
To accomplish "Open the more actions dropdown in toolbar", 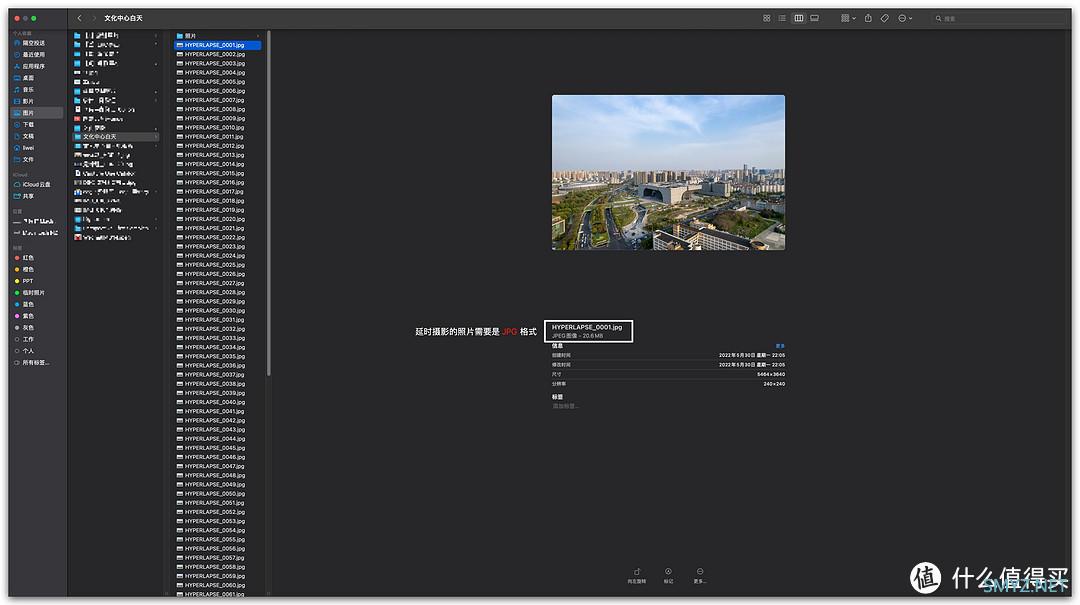I will tap(904, 18).
